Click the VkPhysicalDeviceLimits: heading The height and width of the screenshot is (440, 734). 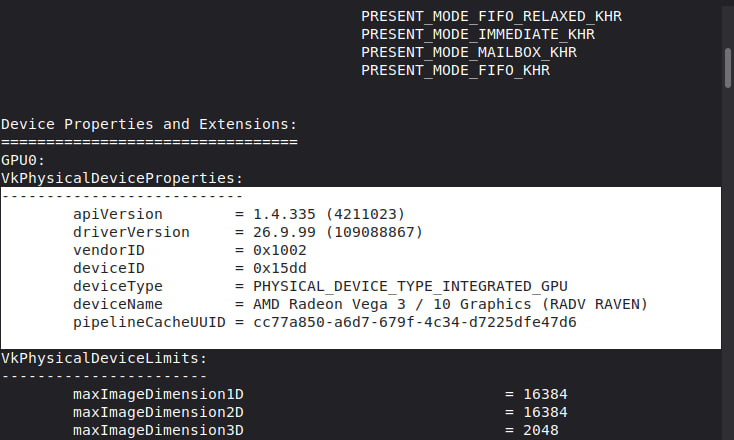click(x=104, y=358)
